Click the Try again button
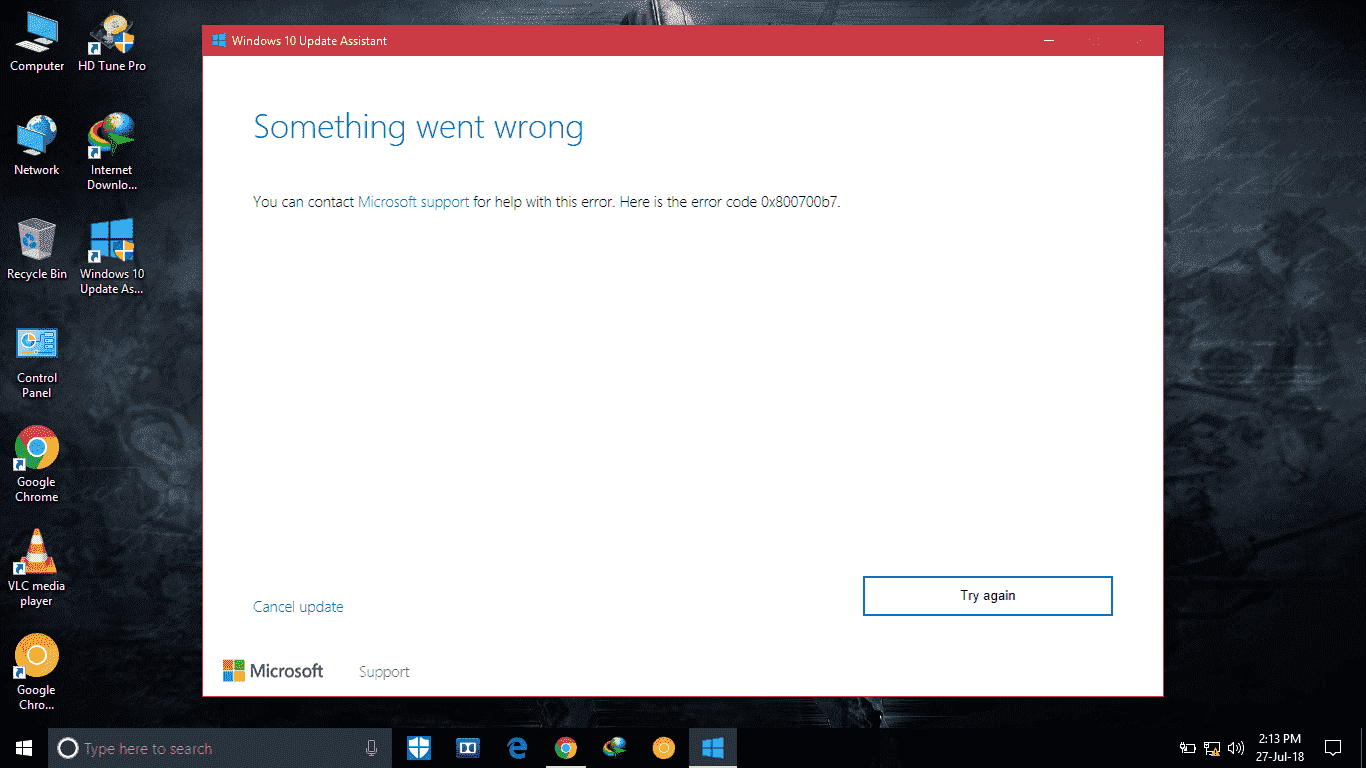 click(x=987, y=595)
